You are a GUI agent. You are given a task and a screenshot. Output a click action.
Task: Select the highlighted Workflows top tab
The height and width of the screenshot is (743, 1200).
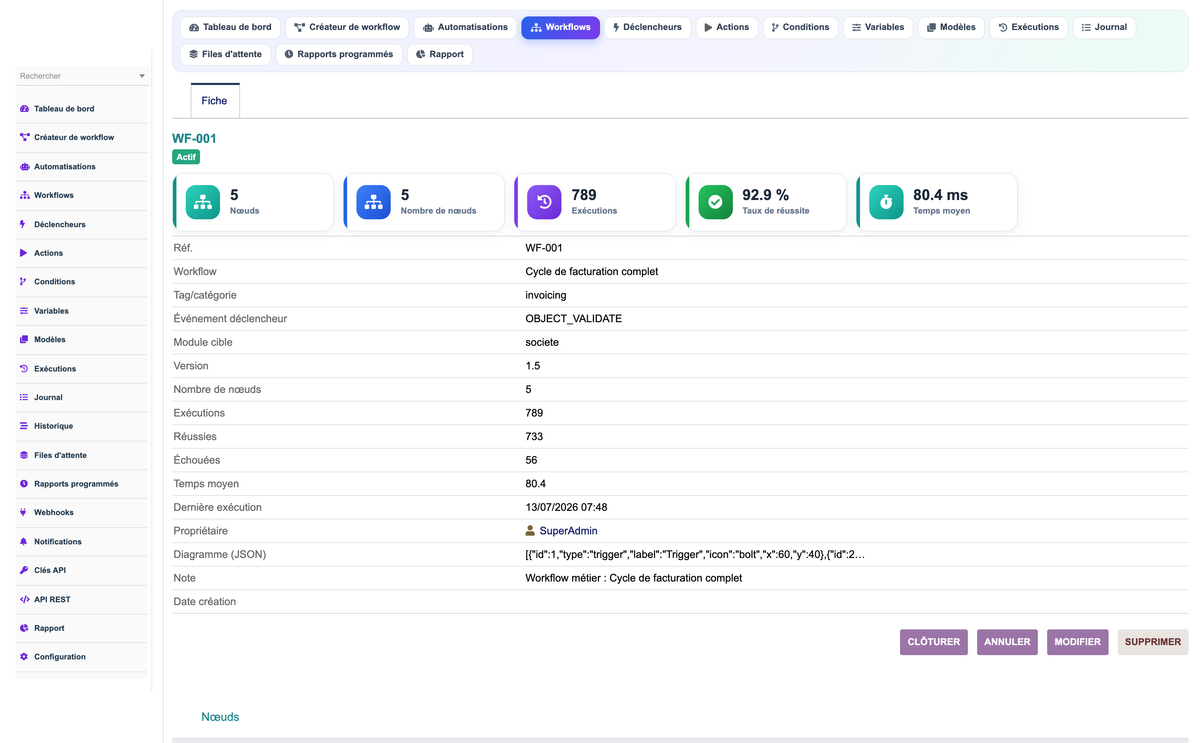click(x=560, y=27)
